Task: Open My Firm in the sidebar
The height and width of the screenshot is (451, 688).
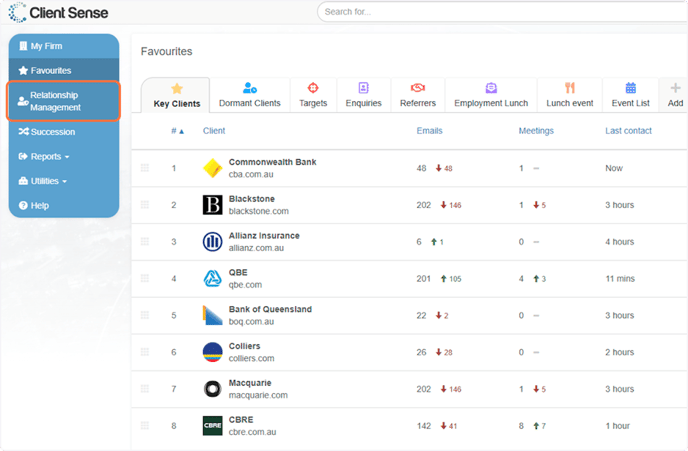Action: pos(64,46)
